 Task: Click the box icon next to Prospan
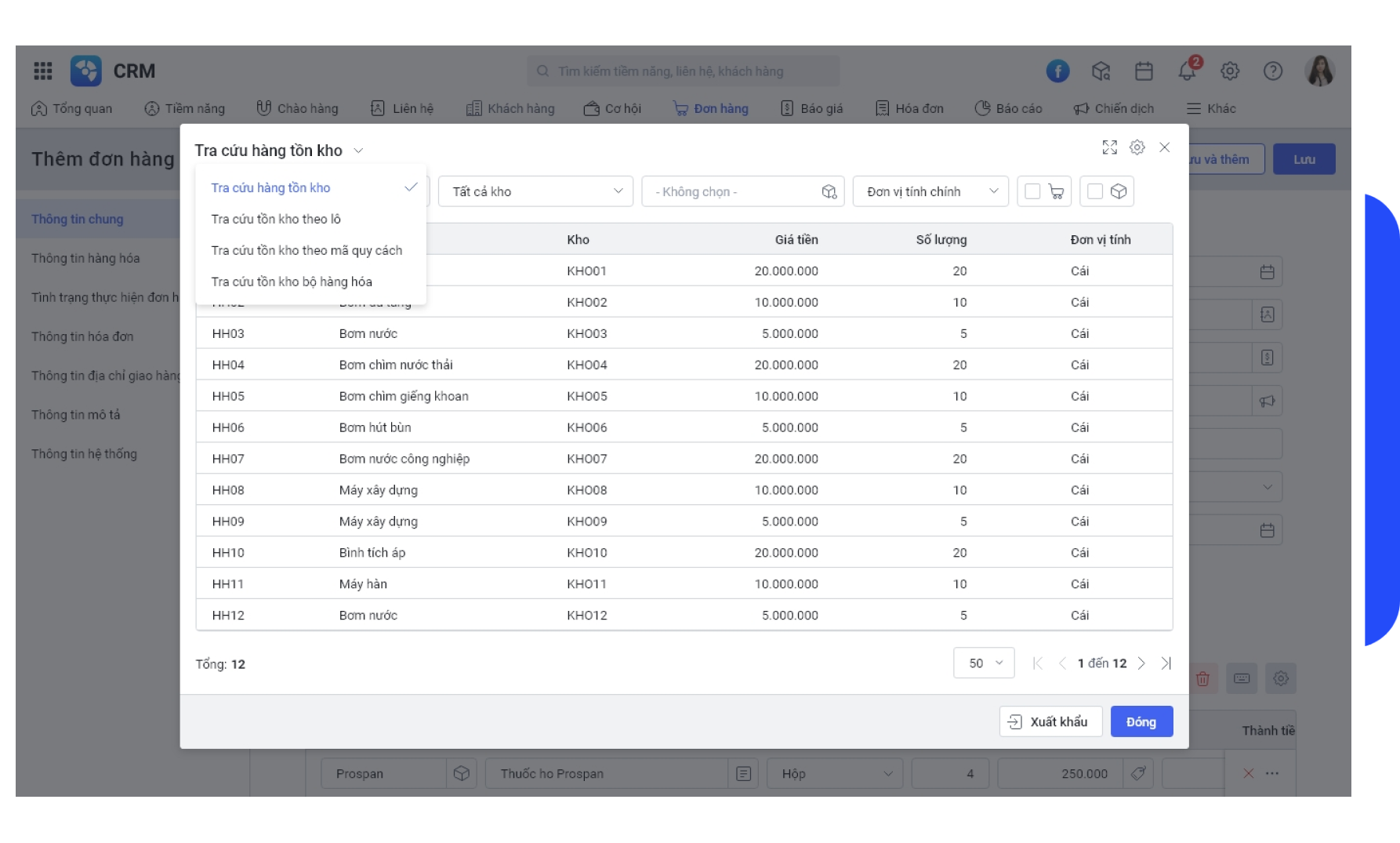(462, 774)
